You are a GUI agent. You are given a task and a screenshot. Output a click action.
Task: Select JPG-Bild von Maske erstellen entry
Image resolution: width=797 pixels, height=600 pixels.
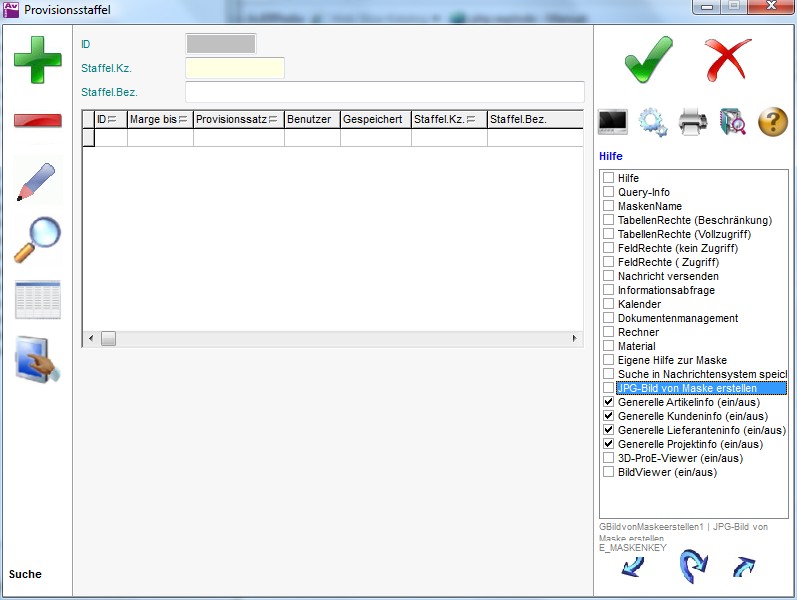(687, 388)
